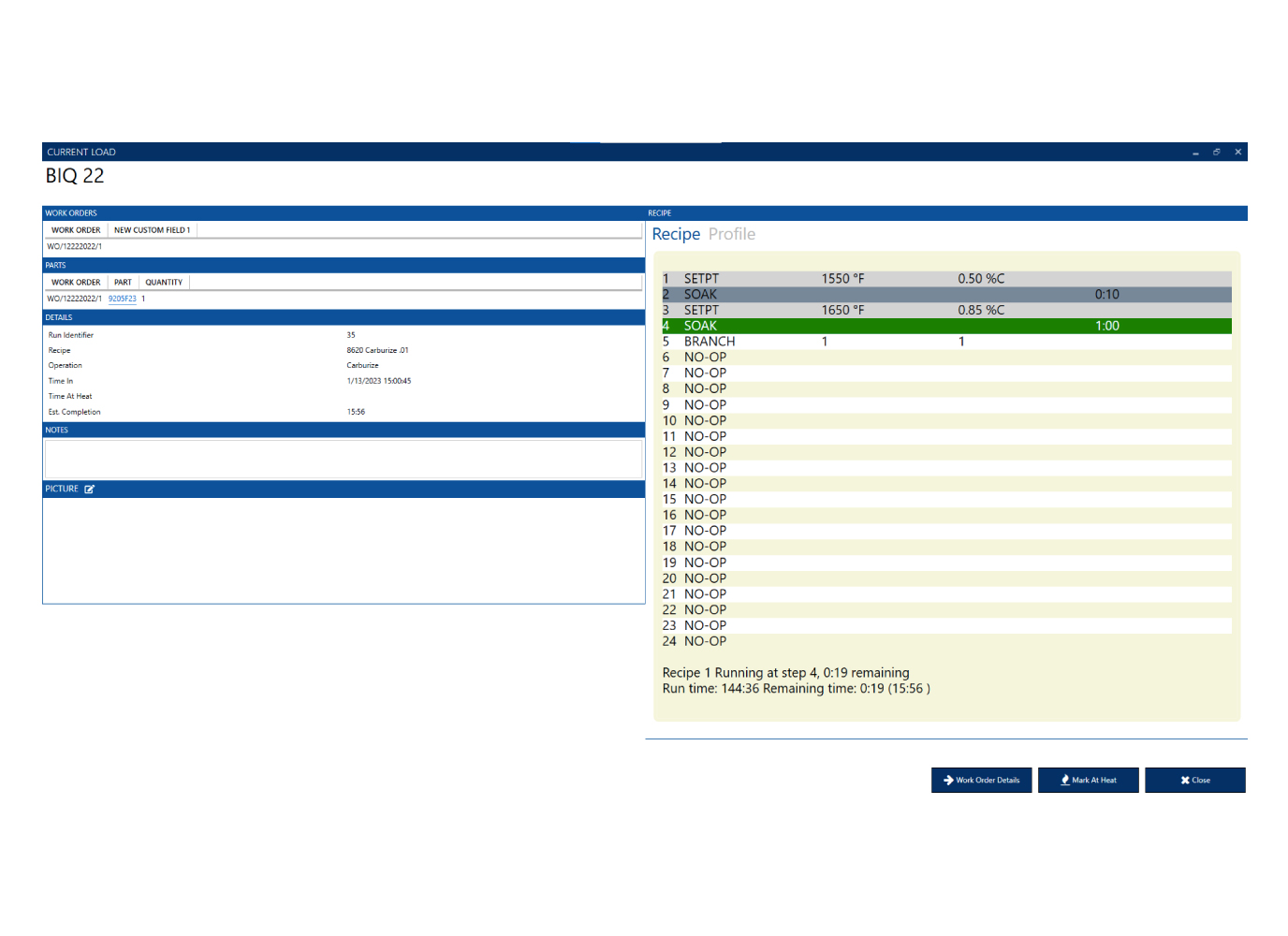Select the currently running SOAK step 4
Image resolution: width=1288 pixels, height=936 pixels.
936,326
